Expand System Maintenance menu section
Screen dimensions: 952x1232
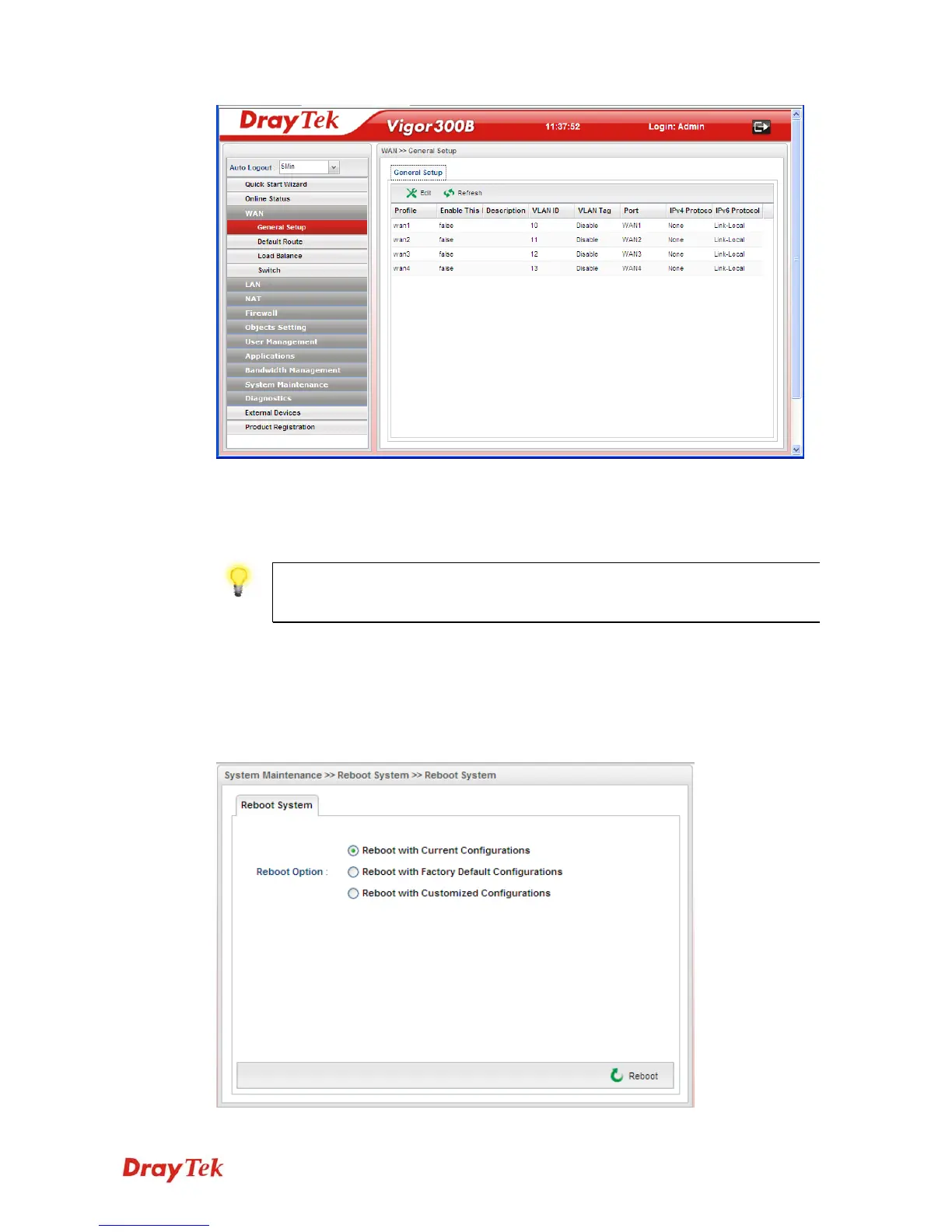pyautogui.click(x=297, y=385)
